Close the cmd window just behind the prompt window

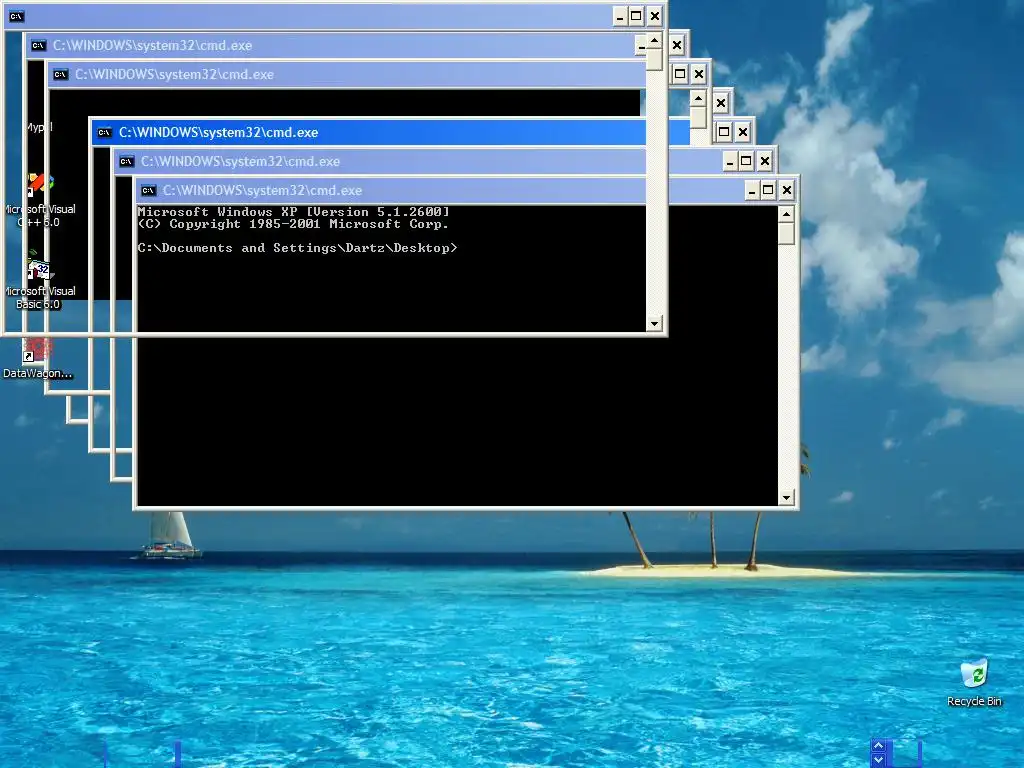(x=765, y=161)
